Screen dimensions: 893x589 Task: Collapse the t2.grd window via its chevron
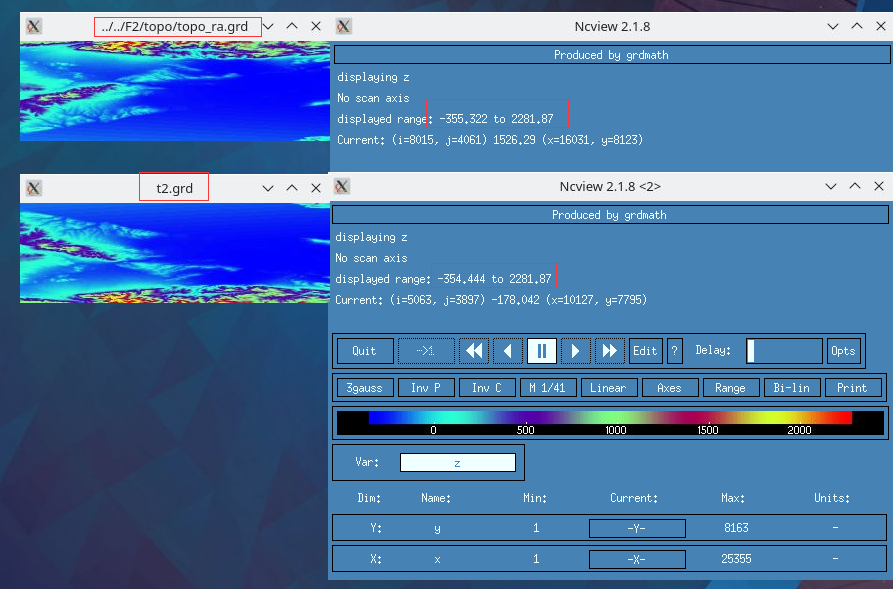pos(267,186)
